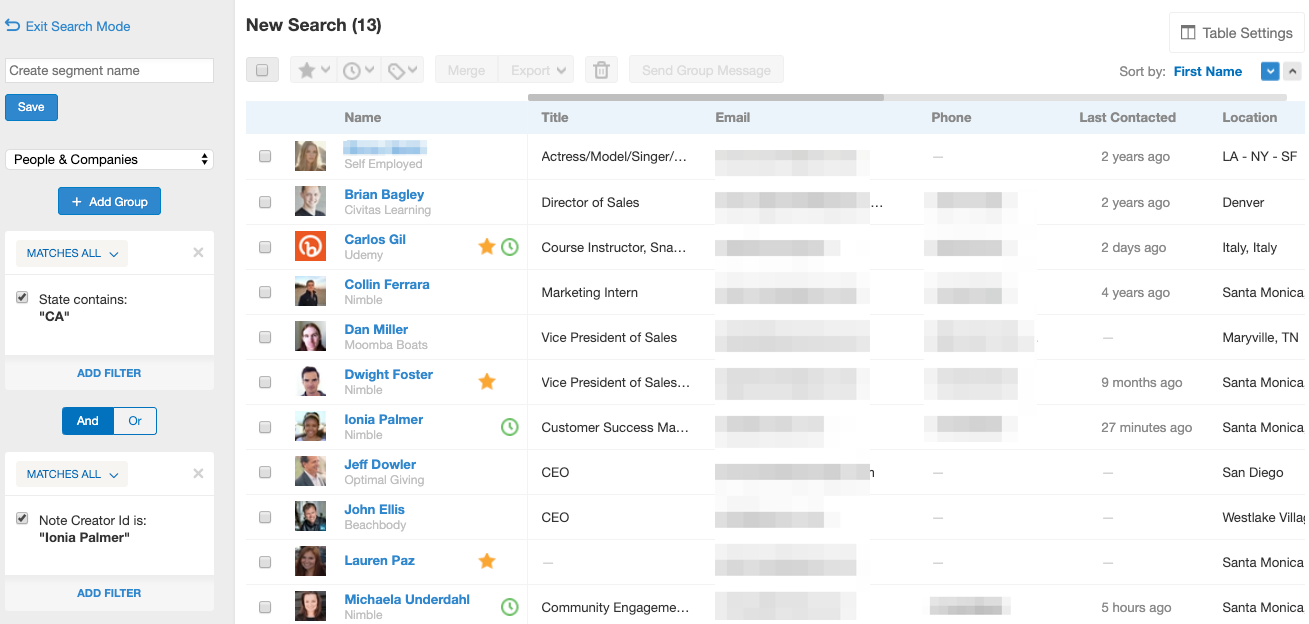Open the People & Companies dropdown

[x=109, y=159]
